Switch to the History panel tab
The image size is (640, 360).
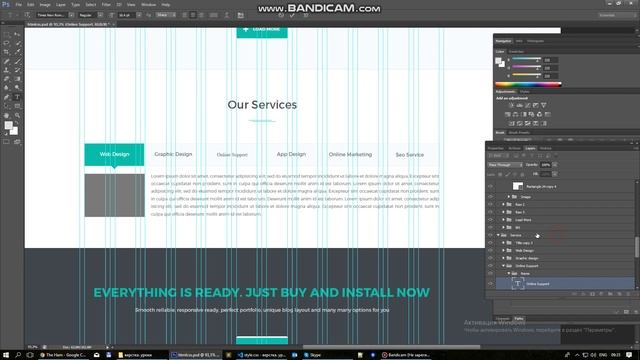[x=546, y=148]
